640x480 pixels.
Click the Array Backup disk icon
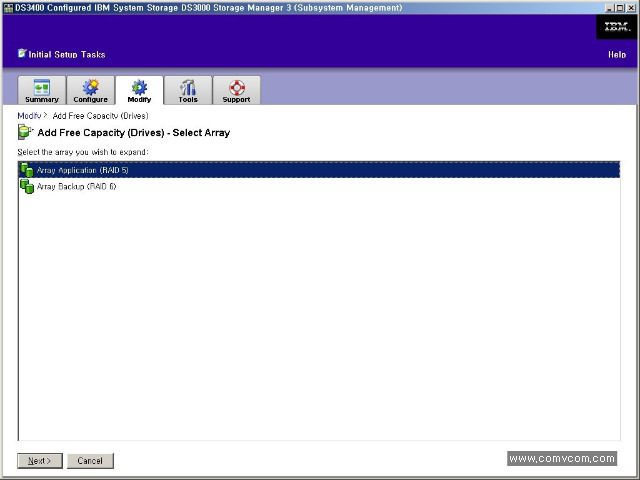tap(27, 187)
